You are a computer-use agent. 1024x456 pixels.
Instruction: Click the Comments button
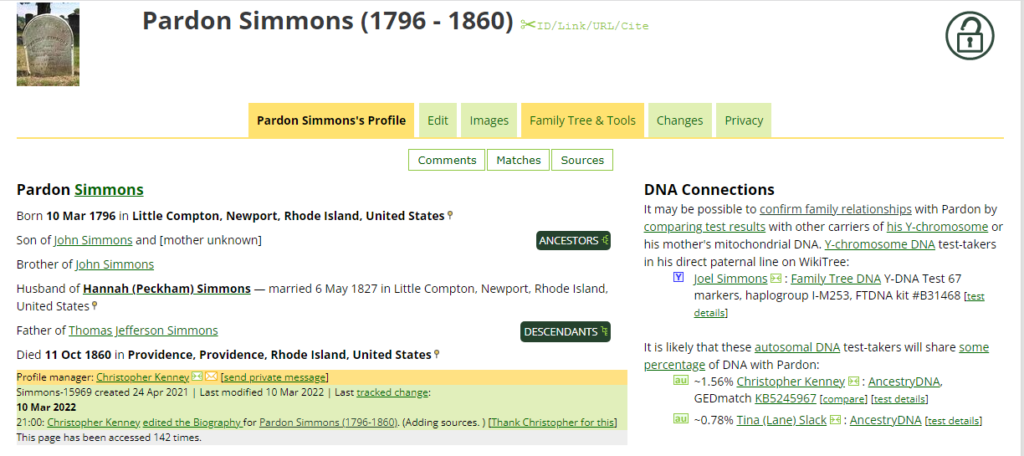tap(447, 160)
